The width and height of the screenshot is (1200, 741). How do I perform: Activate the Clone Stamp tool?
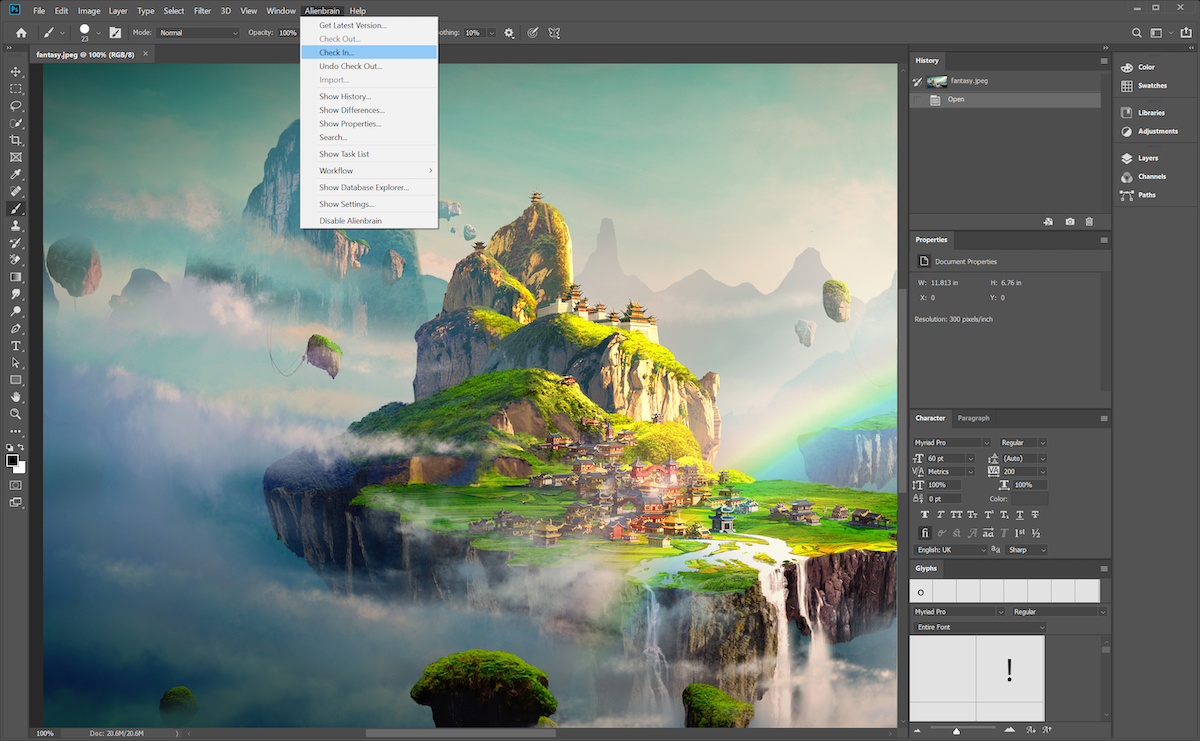16,226
